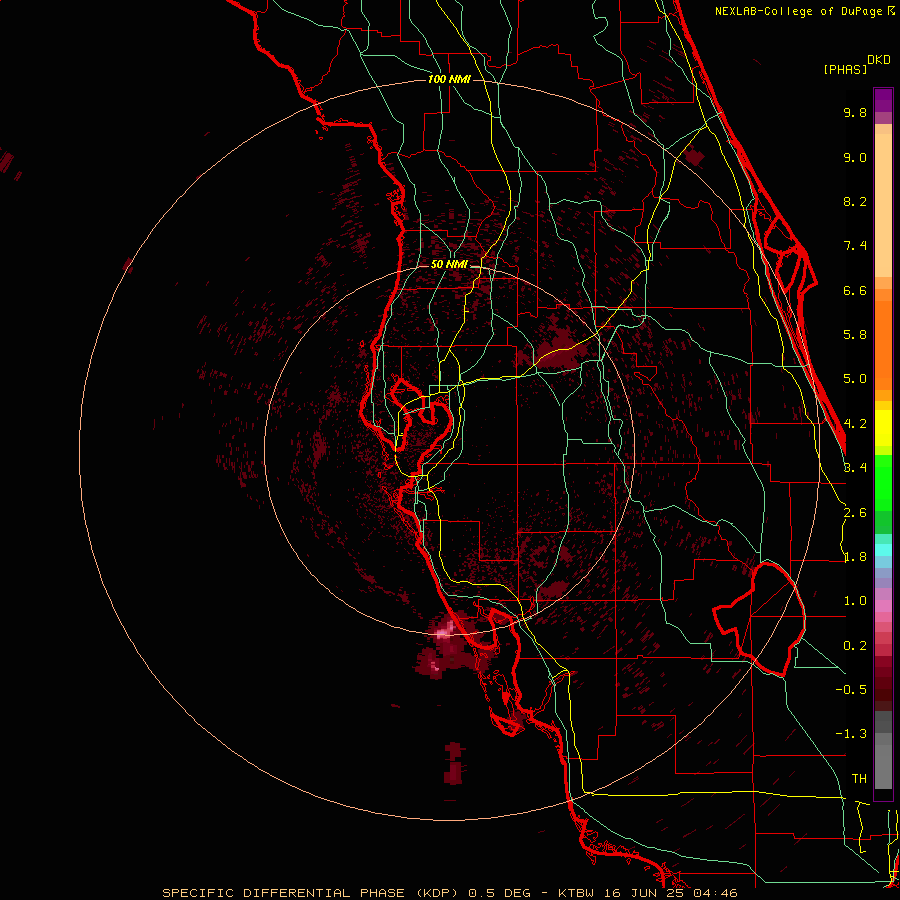Click the -1.3 legend value
This screenshot has width=900, height=900.
pyautogui.click(x=851, y=734)
